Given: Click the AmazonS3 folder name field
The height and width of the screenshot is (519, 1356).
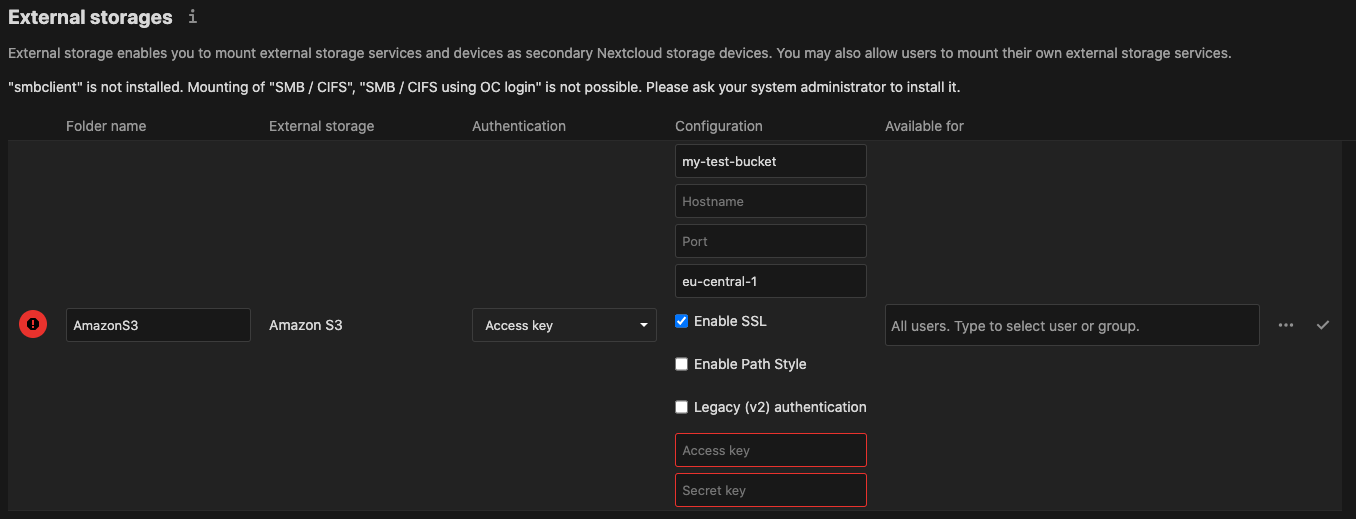Looking at the screenshot, I should 158,325.
